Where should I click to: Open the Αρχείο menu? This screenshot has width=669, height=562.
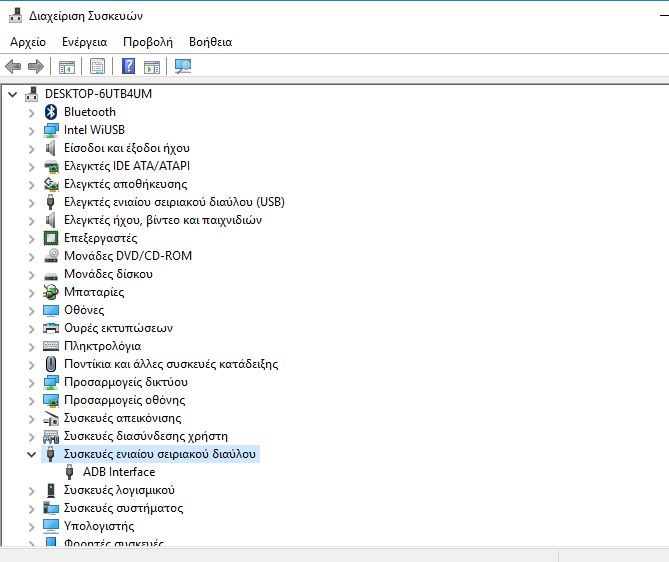pyautogui.click(x=28, y=42)
